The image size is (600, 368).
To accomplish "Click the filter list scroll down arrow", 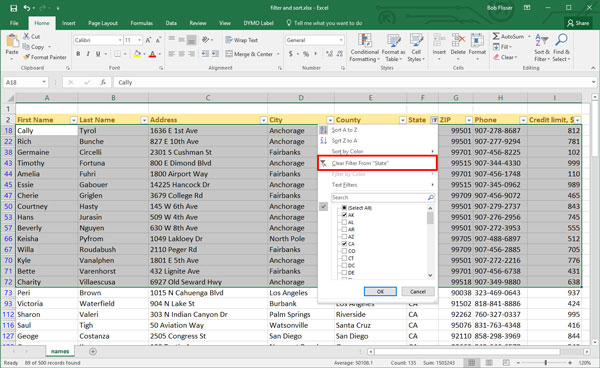I will [x=430, y=275].
